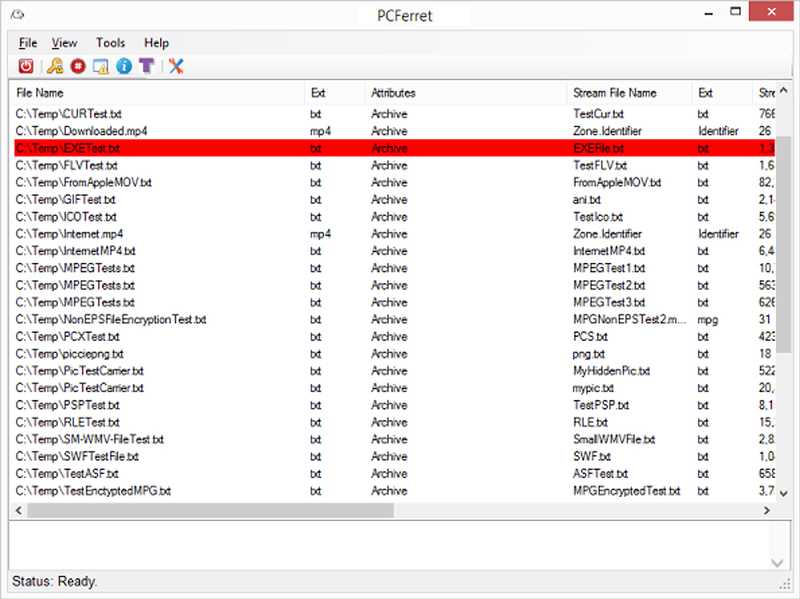Click stream name MPGNonEPSTest2.m...

click(x=629, y=320)
